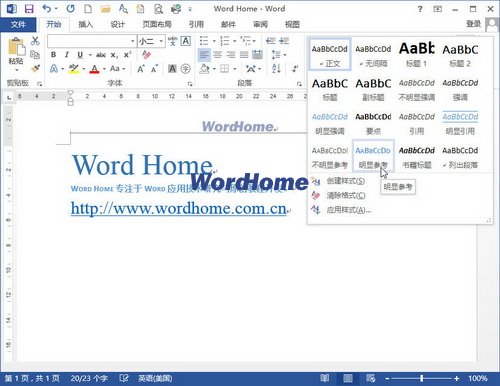Click the Redo/repeat arrow icon
This screenshot has width=500, height=386.
pyautogui.click(x=70, y=9)
